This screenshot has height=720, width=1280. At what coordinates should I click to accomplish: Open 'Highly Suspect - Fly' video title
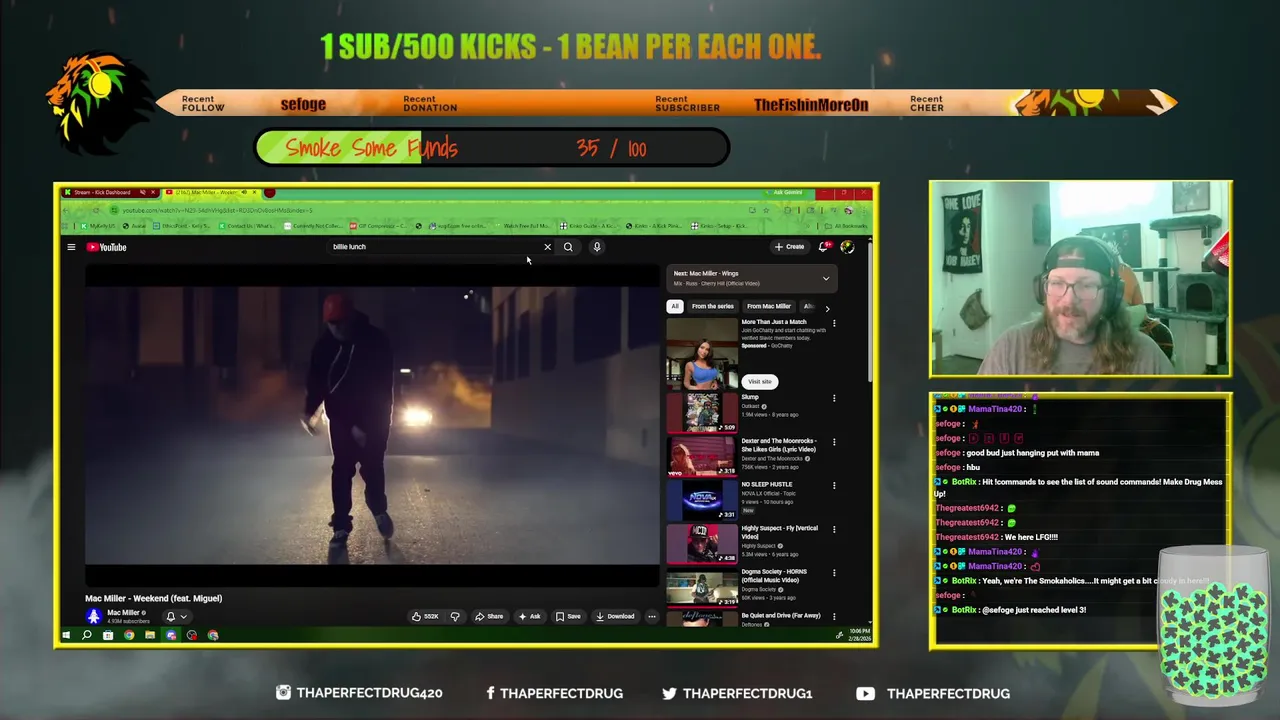(x=779, y=532)
